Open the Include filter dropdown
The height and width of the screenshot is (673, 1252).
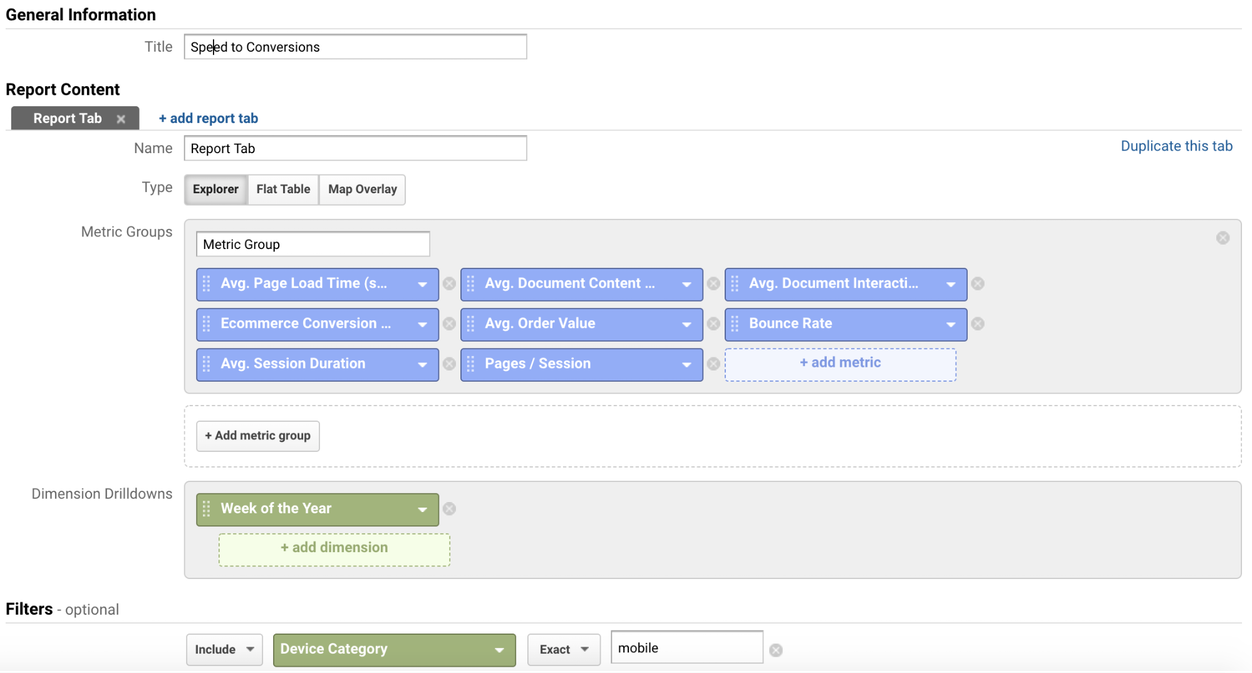pyautogui.click(x=224, y=649)
